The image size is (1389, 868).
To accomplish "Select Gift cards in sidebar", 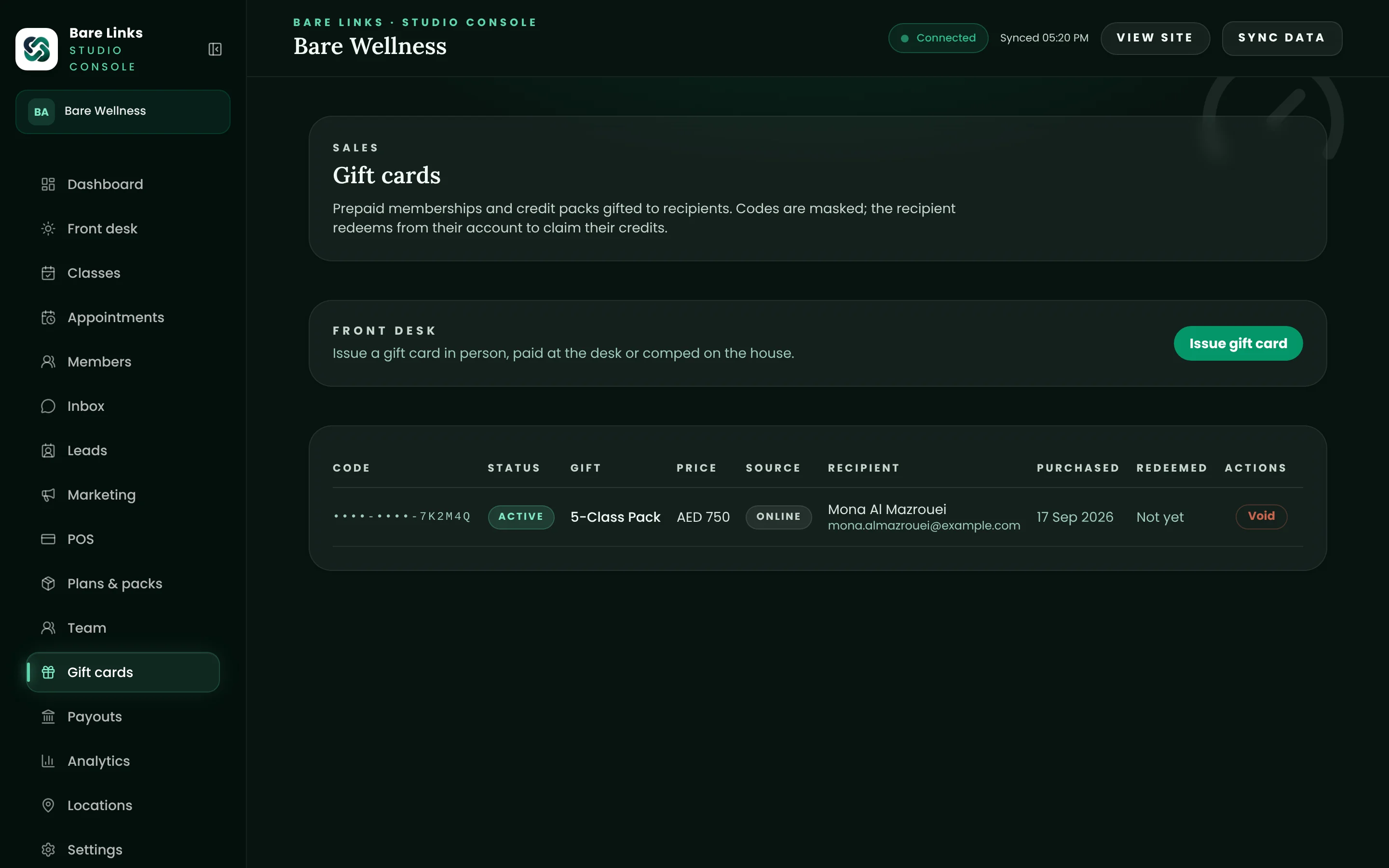I will pos(123,672).
